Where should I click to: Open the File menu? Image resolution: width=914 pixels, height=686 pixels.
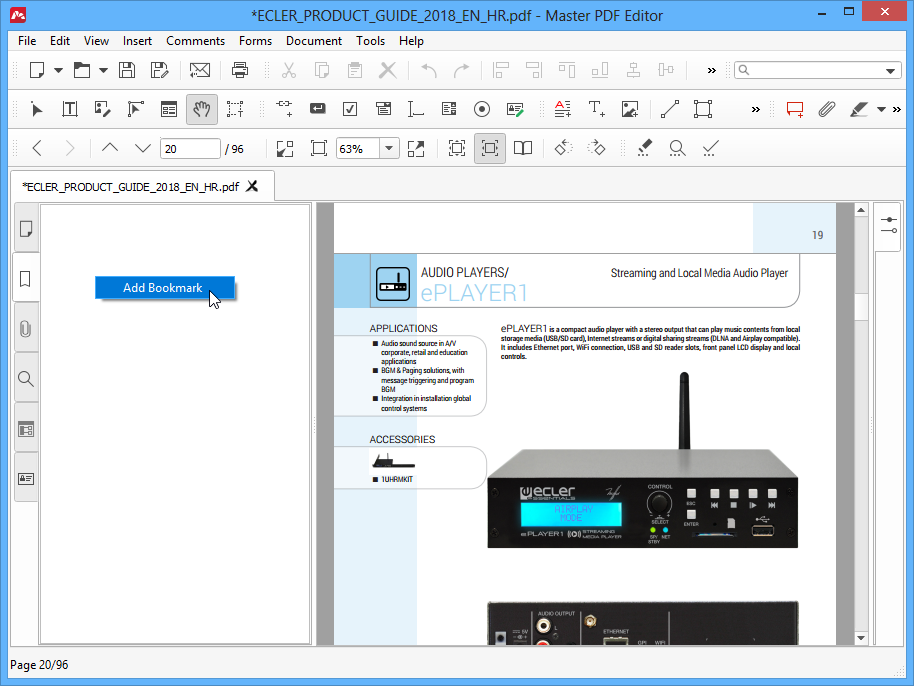click(x=27, y=41)
